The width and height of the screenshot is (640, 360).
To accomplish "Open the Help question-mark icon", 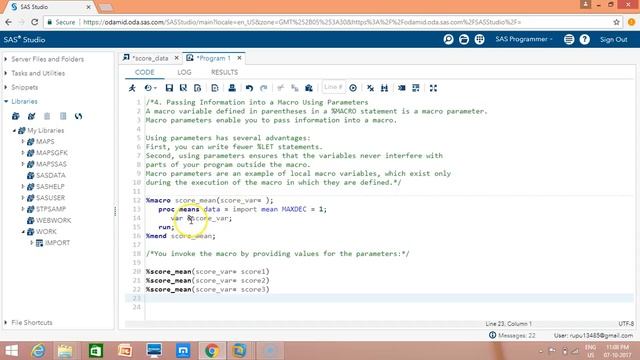I will 584,39.
